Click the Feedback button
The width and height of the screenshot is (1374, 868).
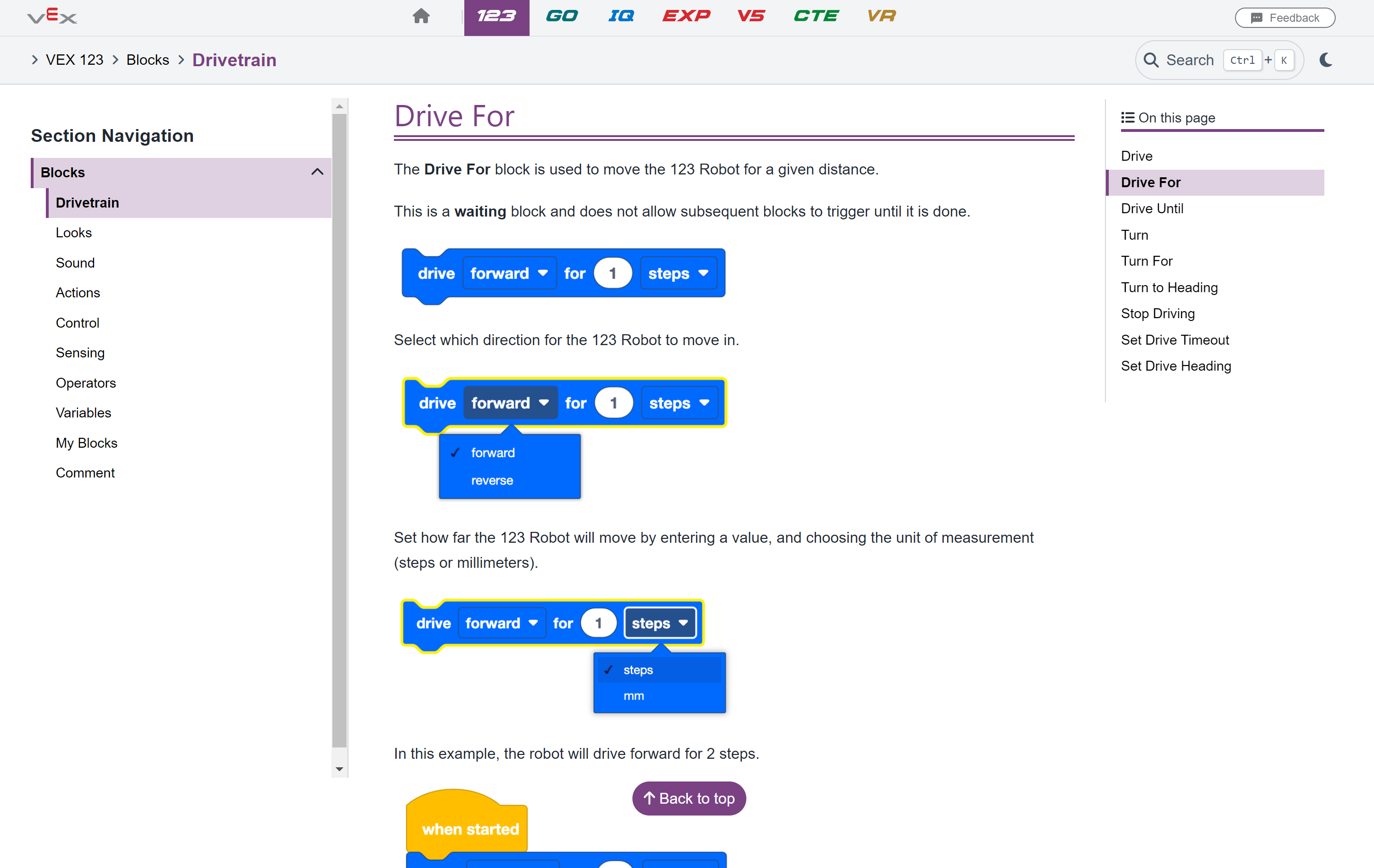1285,17
